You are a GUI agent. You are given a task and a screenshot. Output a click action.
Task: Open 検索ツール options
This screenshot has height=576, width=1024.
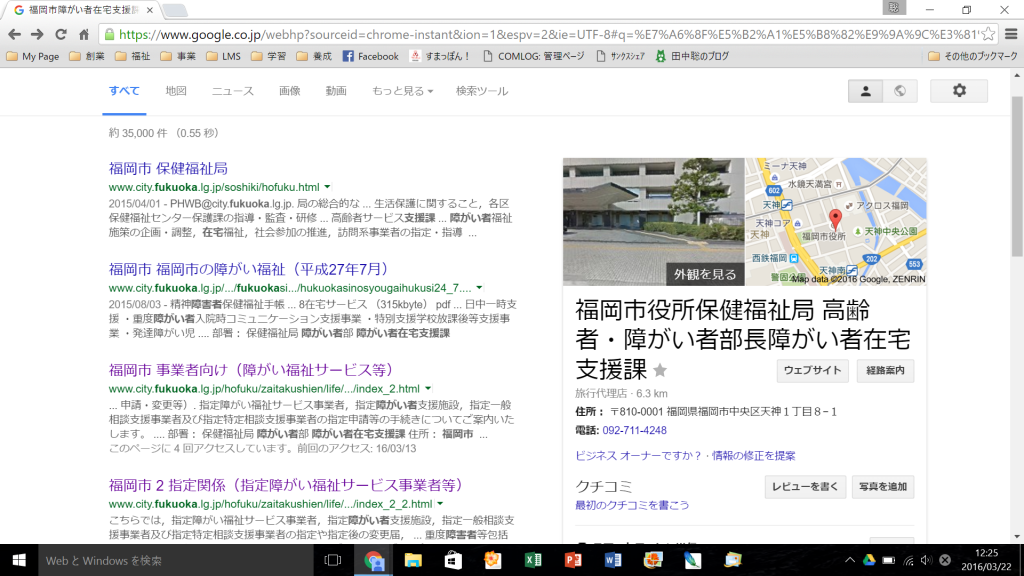tap(482, 91)
